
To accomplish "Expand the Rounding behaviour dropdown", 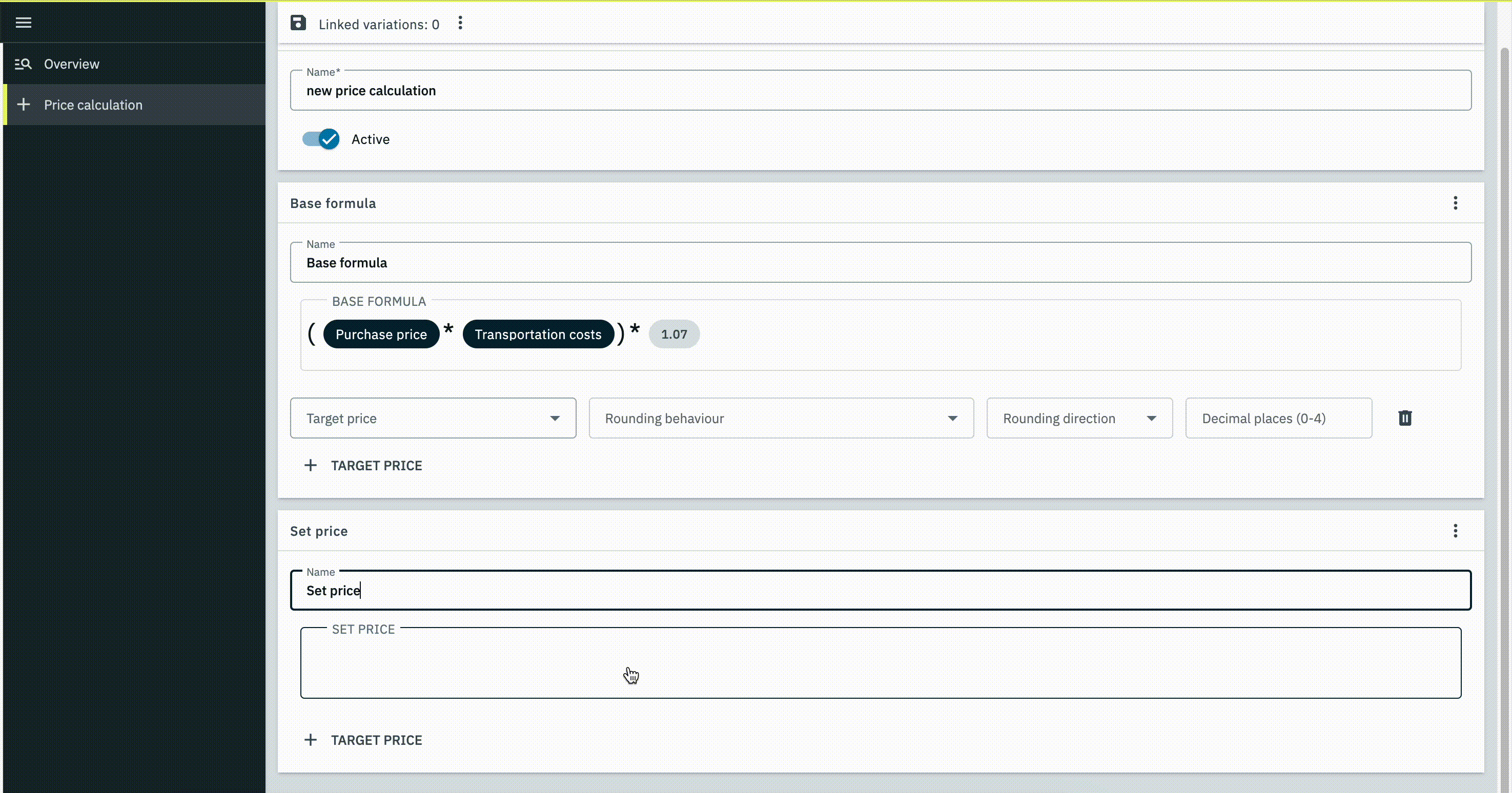I will click(x=781, y=418).
